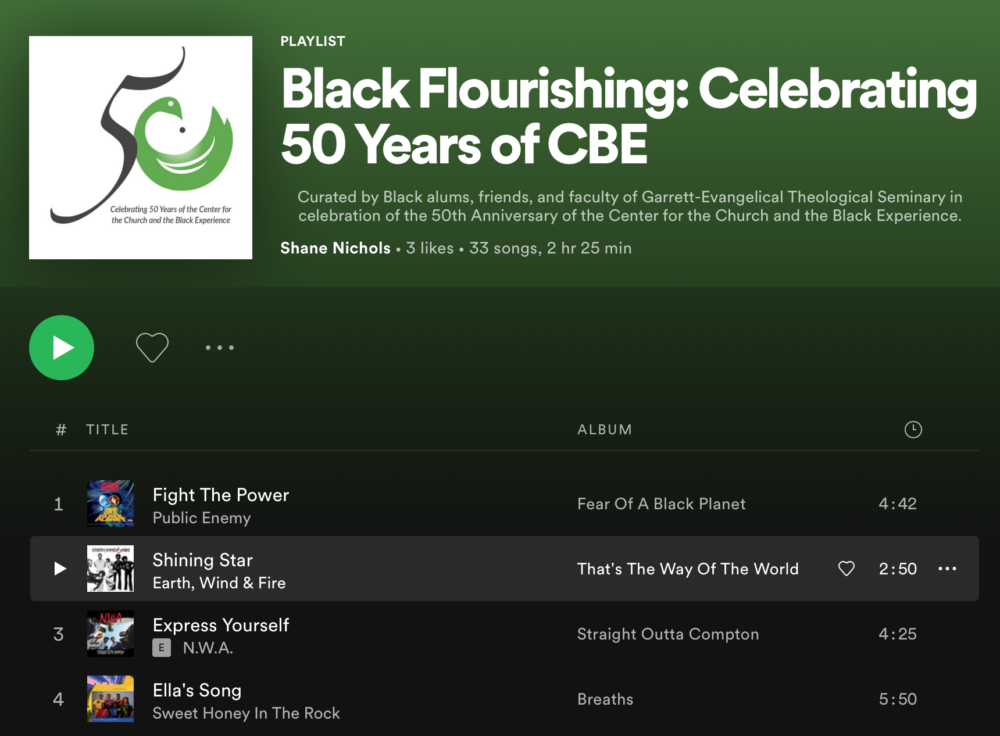This screenshot has height=736, width=1000.
Task: Open playlist more options menu
Action: (219, 348)
